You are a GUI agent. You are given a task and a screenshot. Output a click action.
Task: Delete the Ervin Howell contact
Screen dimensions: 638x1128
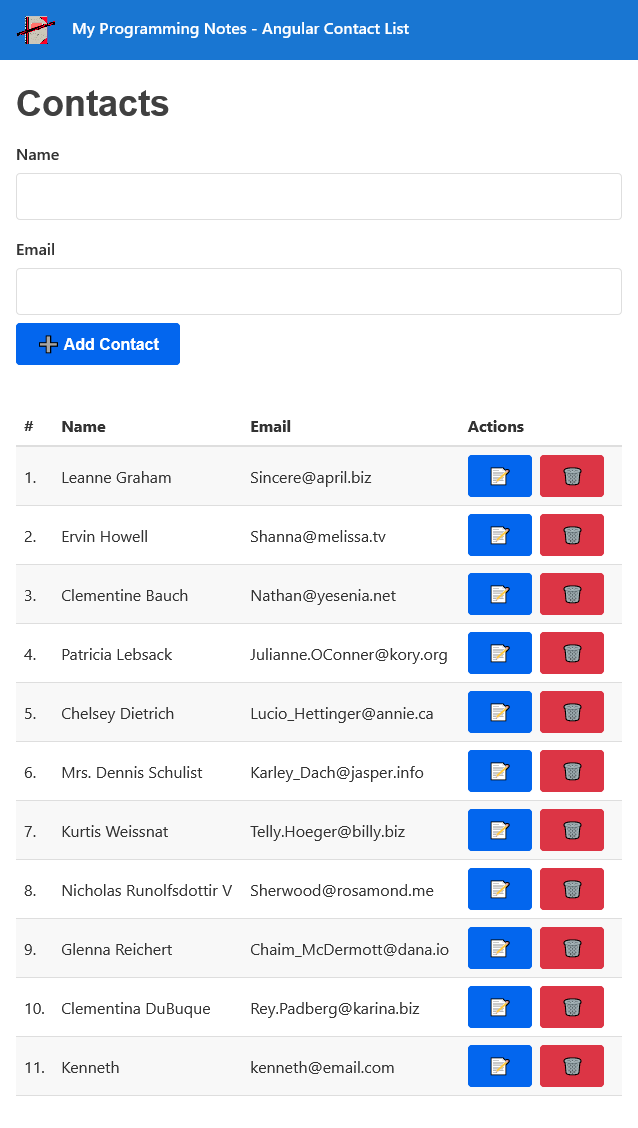coord(571,535)
